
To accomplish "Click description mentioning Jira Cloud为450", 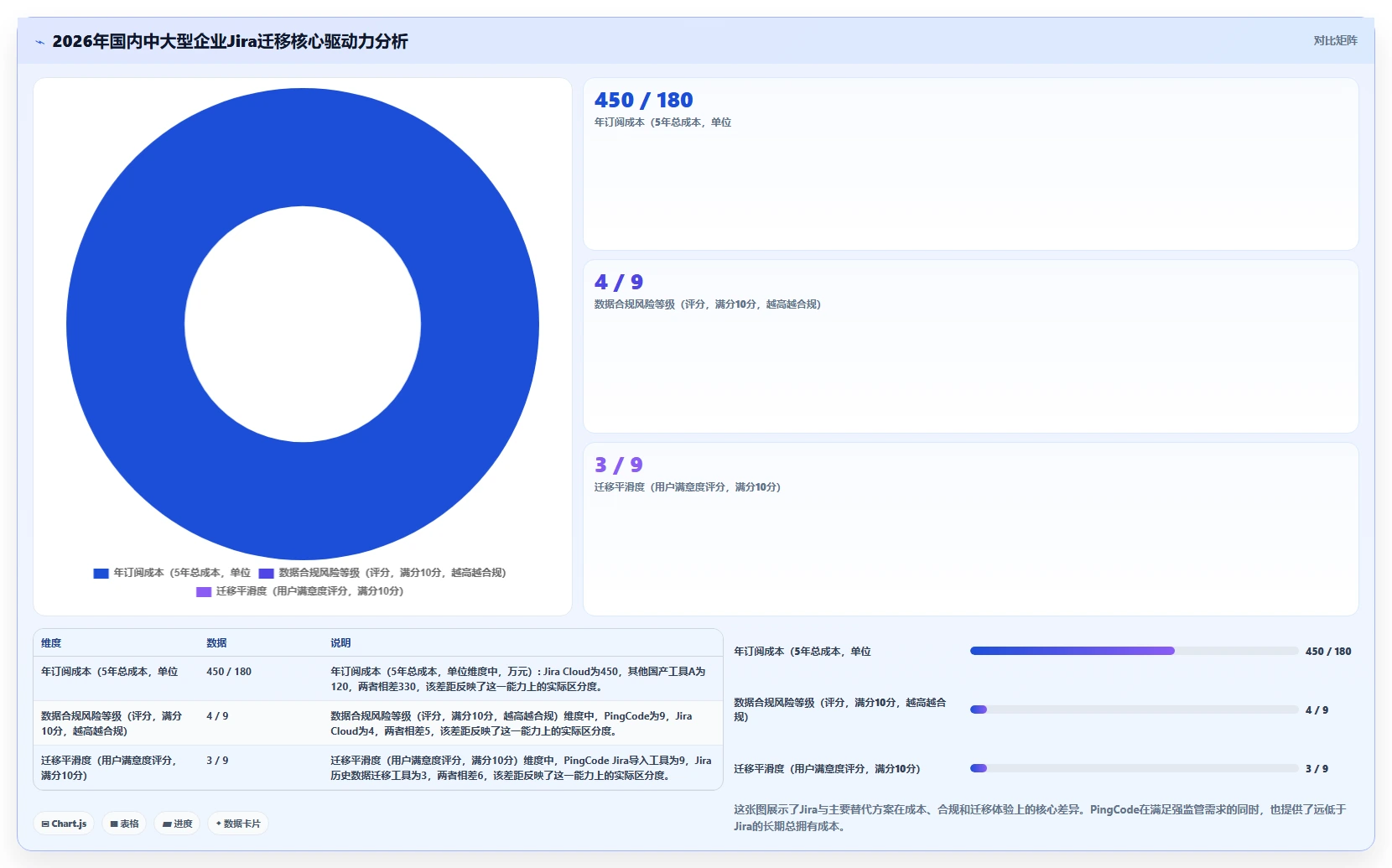I will [518, 679].
